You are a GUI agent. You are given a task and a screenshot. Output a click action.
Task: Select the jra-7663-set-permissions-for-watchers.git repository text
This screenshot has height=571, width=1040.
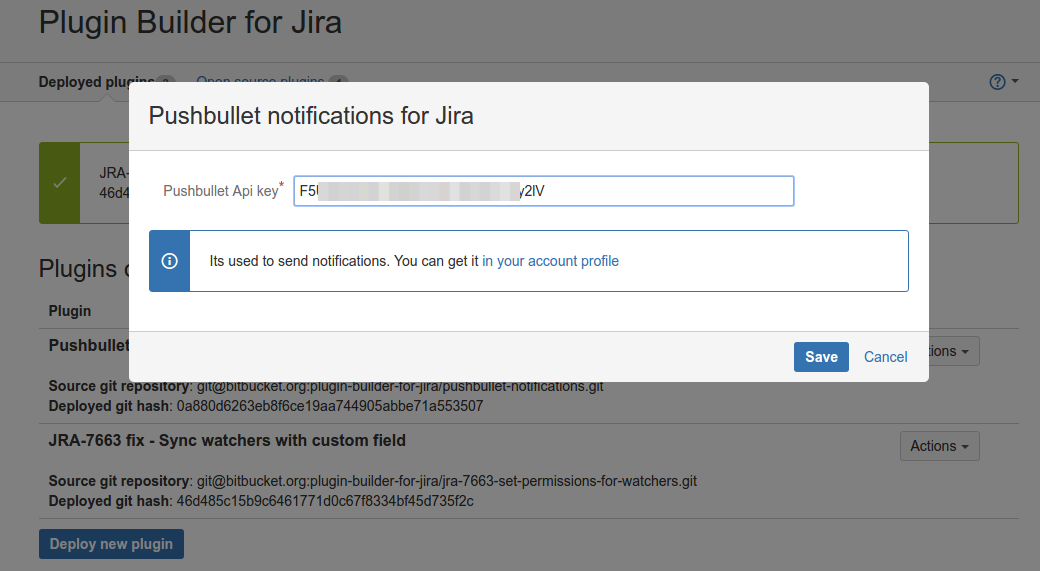click(x=447, y=481)
